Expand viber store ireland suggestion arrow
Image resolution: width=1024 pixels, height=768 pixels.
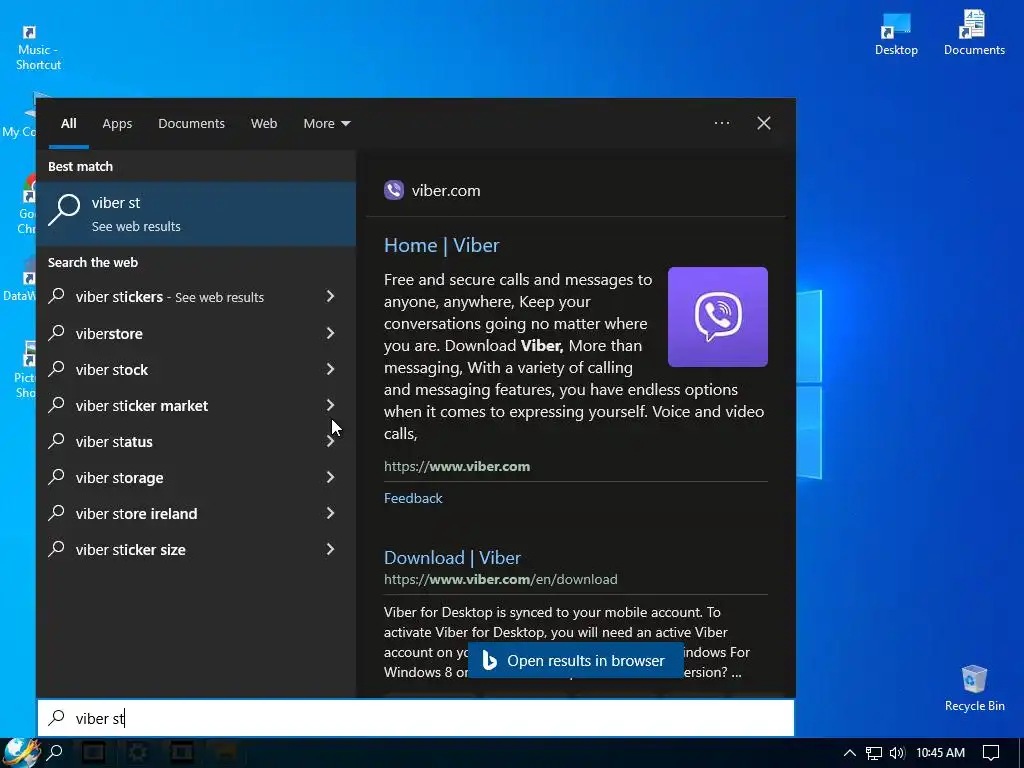330,513
